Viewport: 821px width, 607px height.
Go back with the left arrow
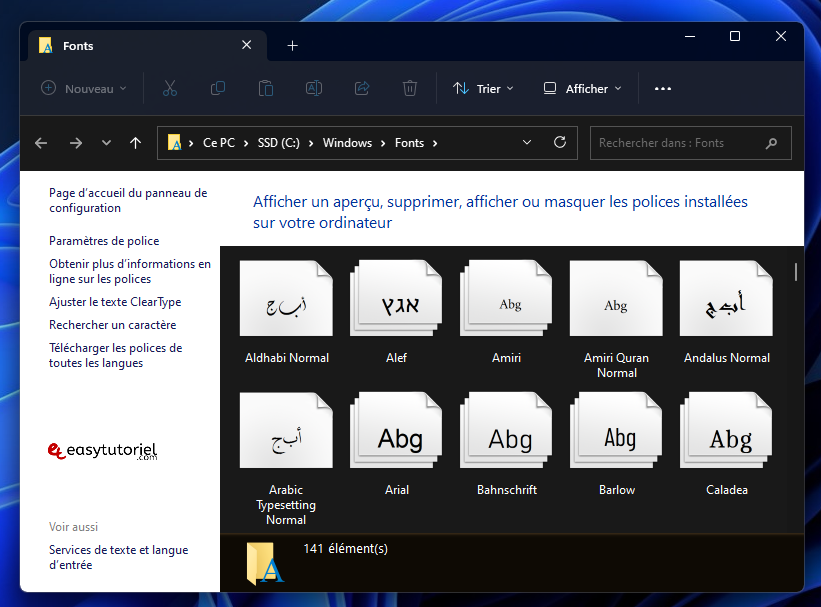pyautogui.click(x=41, y=143)
